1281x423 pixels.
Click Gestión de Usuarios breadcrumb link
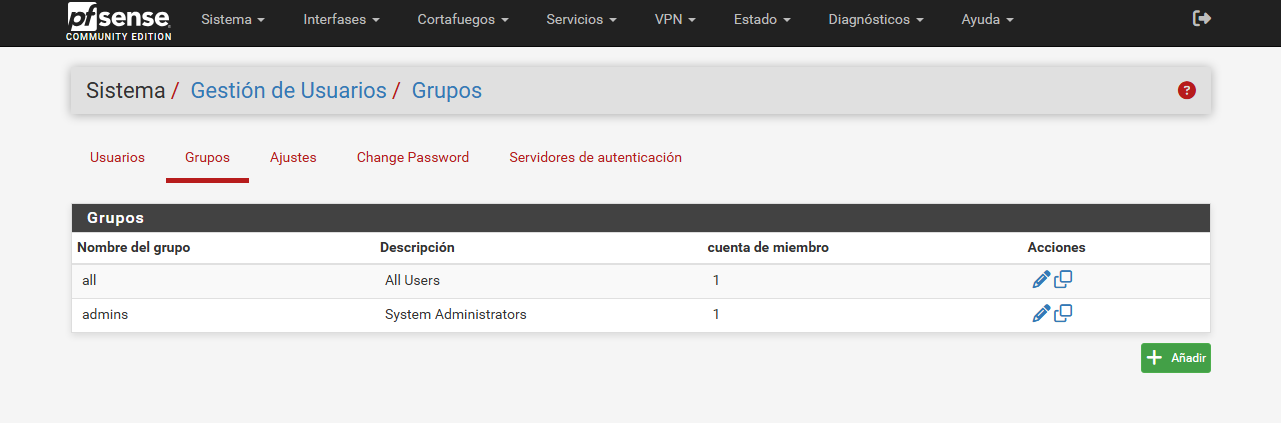[288, 91]
